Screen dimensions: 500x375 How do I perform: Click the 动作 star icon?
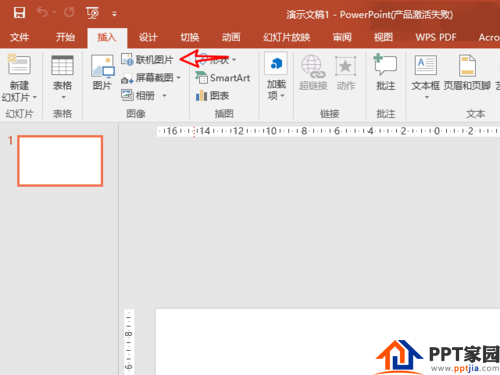(346, 66)
